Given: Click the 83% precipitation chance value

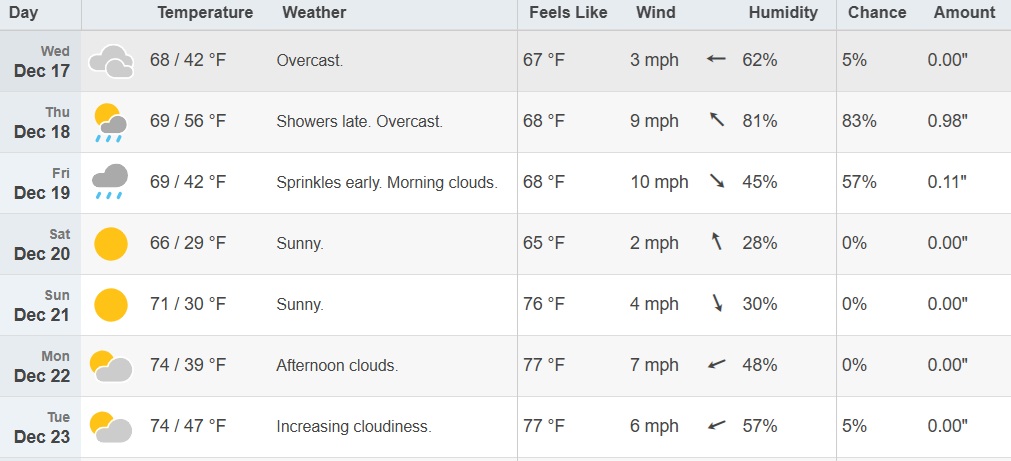Looking at the screenshot, I should (x=859, y=121).
